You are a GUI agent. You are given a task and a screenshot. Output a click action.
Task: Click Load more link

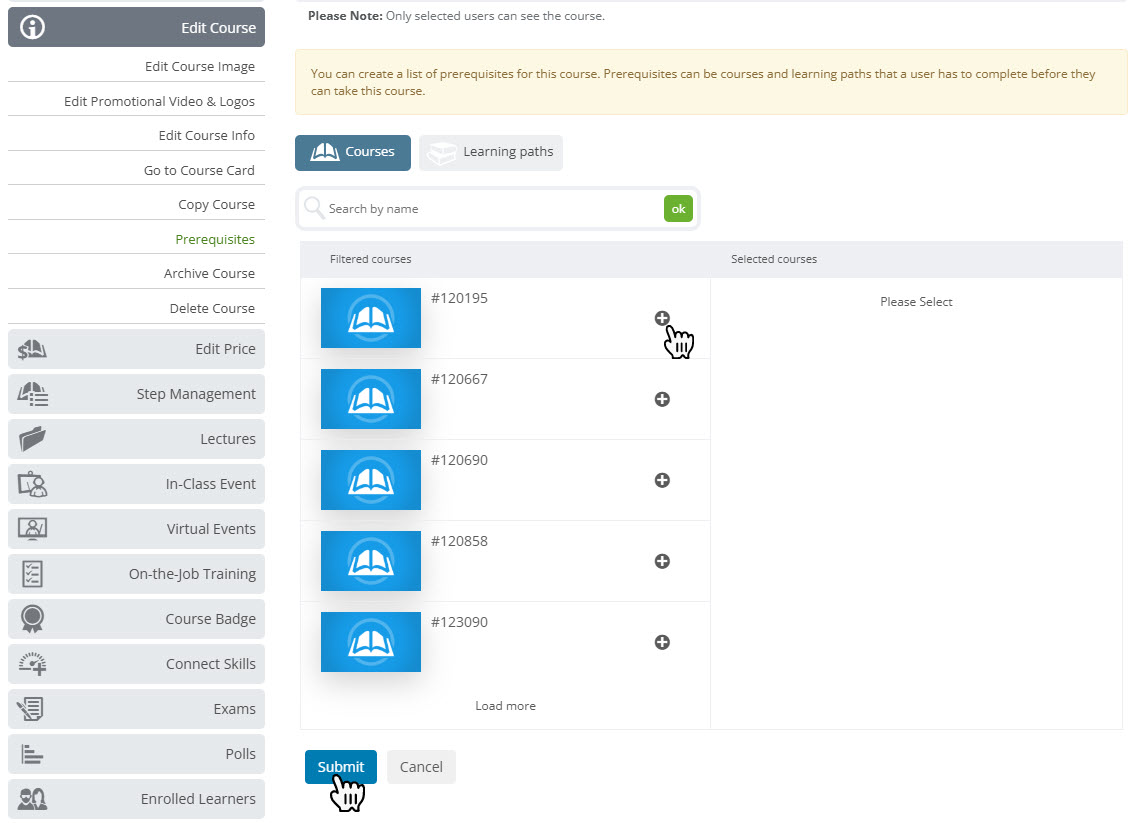pyautogui.click(x=505, y=706)
